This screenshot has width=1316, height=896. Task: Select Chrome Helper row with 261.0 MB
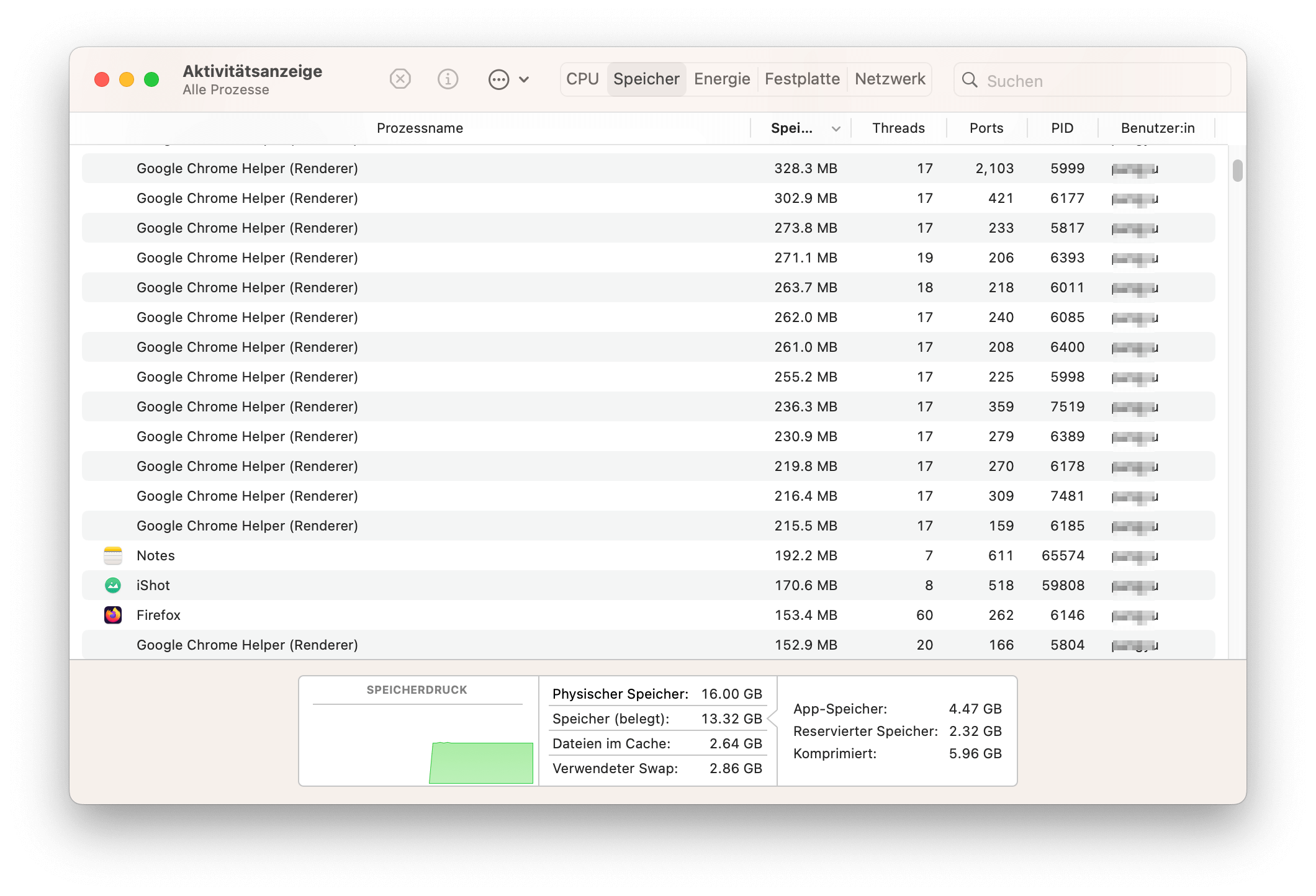point(648,347)
